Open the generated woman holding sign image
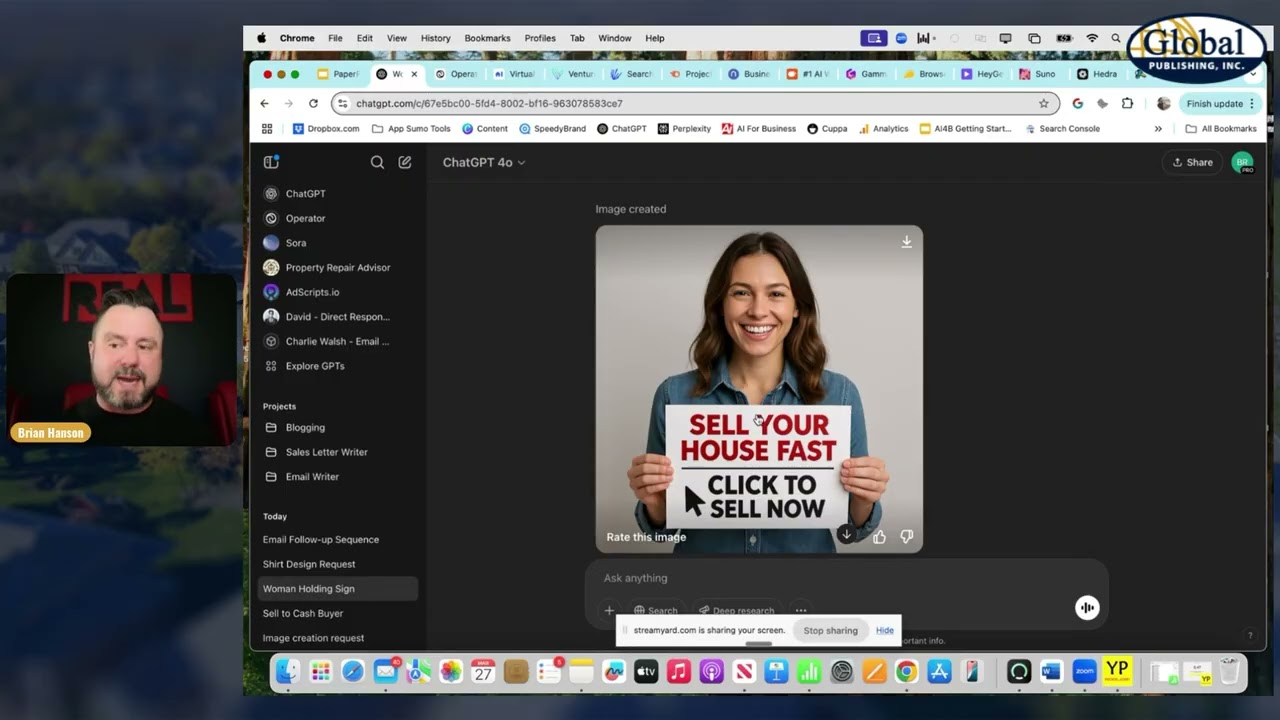Viewport: 1280px width, 720px height. pos(759,389)
